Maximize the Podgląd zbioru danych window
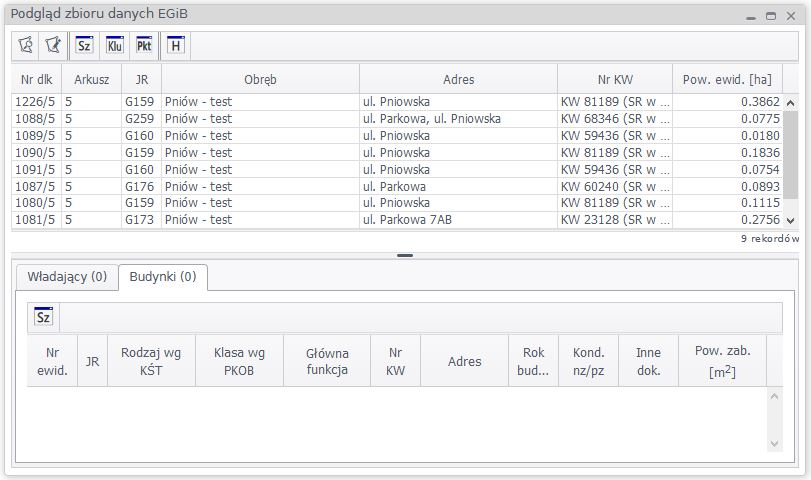This screenshot has width=811, height=480. pos(771,16)
